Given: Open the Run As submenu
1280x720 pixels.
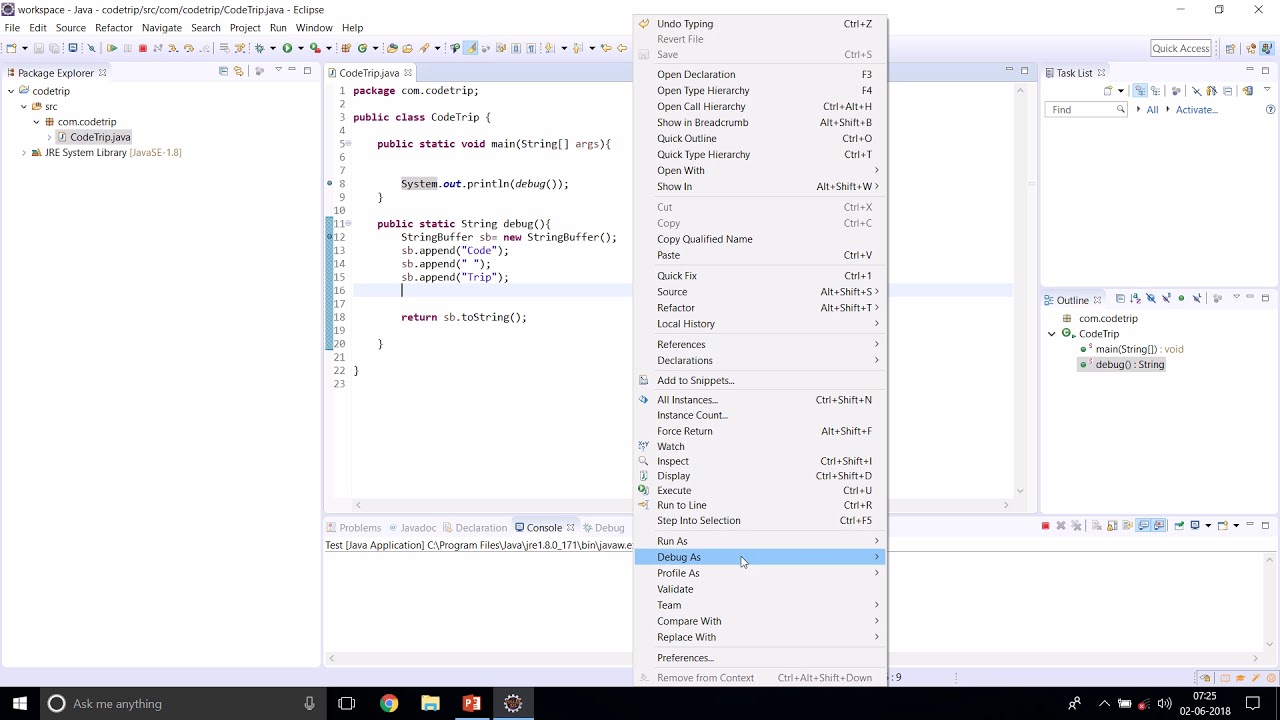Looking at the screenshot, I should [x=760, y=541].
